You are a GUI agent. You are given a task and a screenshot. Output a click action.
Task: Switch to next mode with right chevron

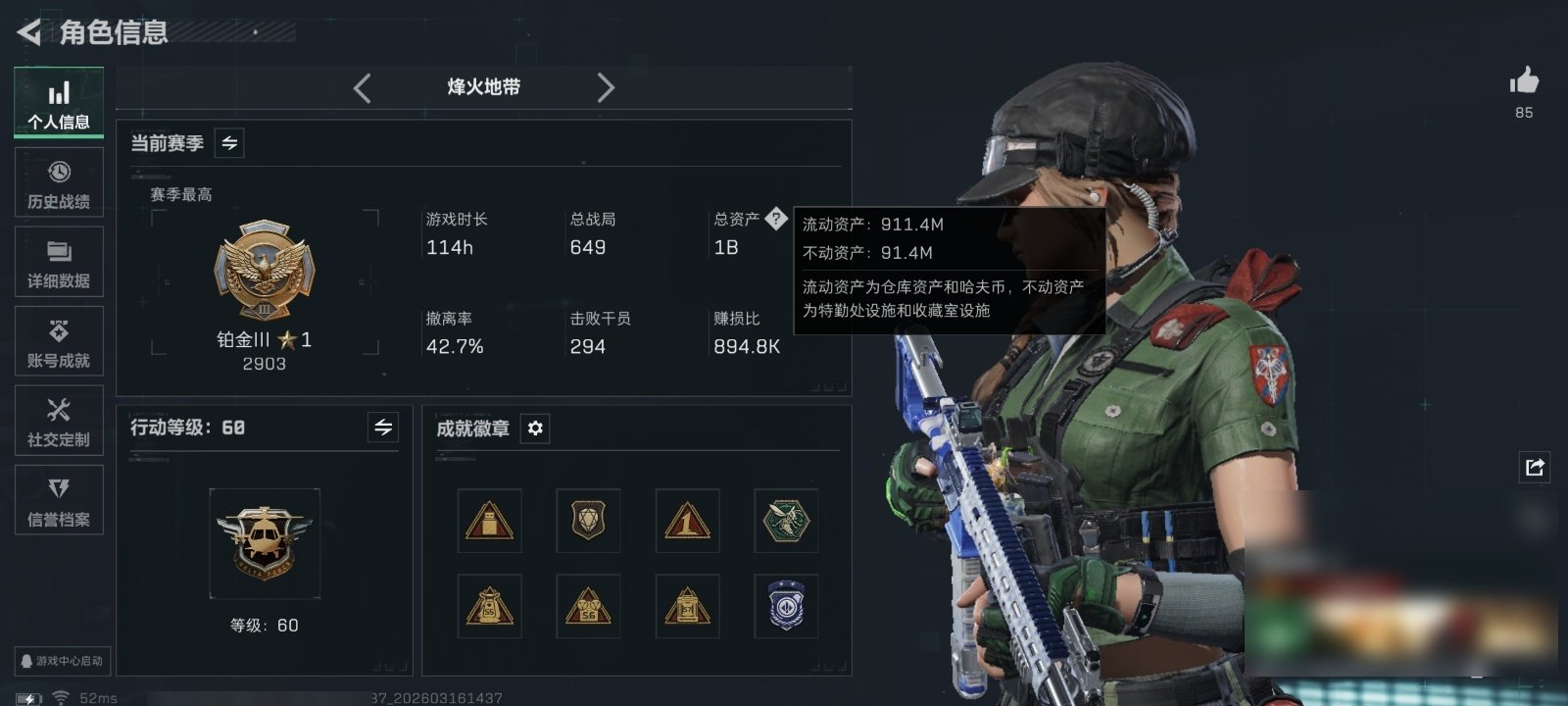(x=606, y=88)
